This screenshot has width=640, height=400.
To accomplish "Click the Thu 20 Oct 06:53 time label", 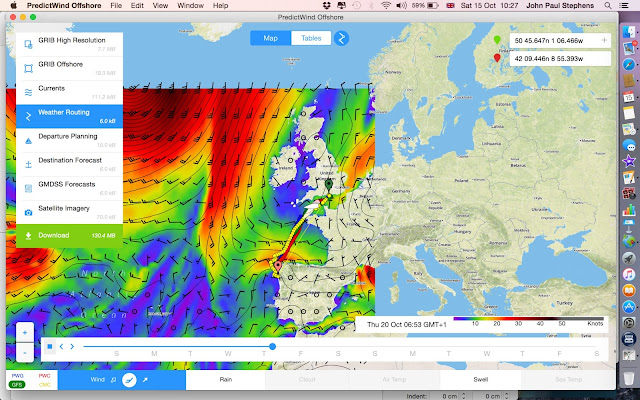I will pos(407,324).
